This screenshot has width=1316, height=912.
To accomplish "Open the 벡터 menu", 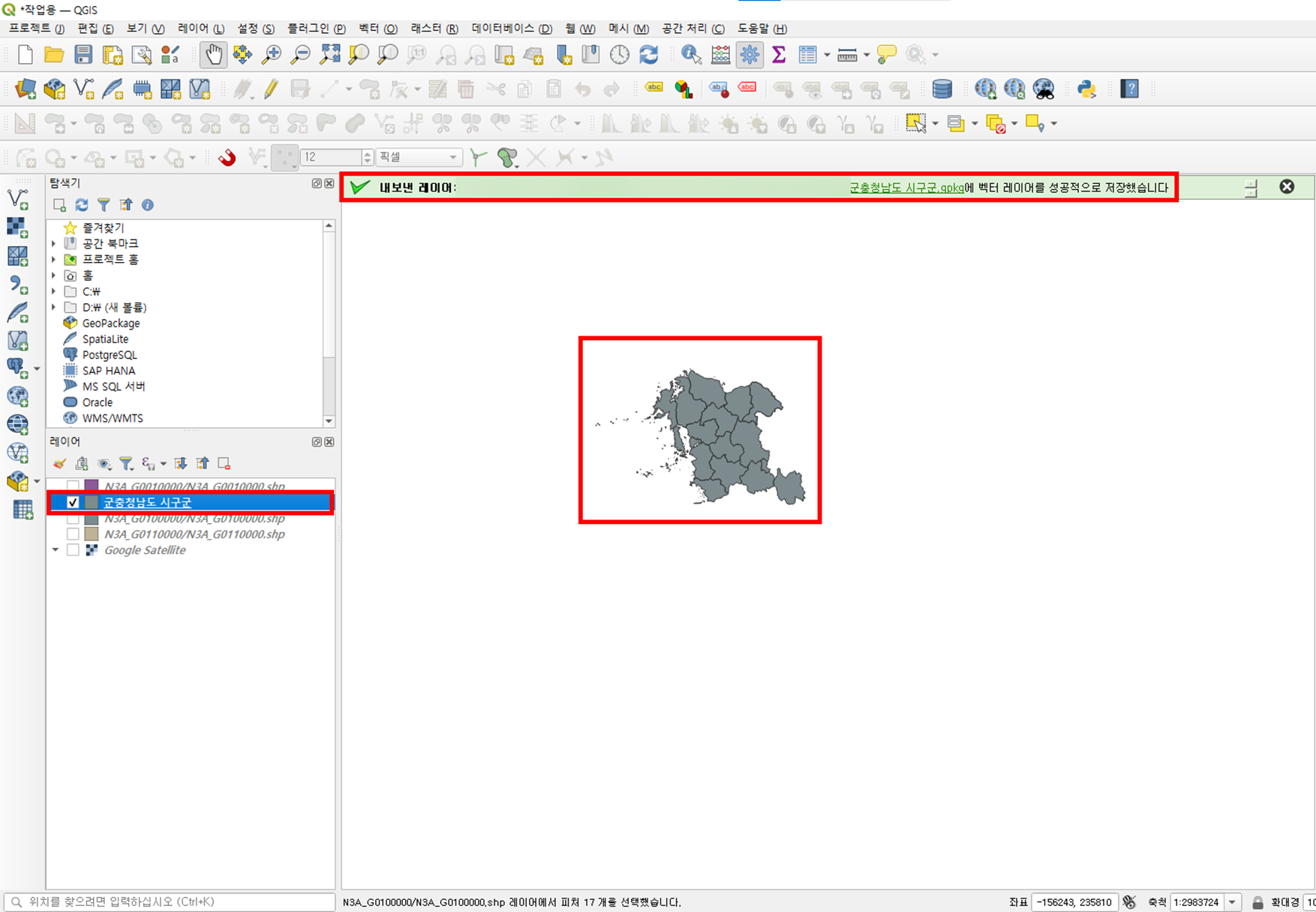I will coord(377,29).
